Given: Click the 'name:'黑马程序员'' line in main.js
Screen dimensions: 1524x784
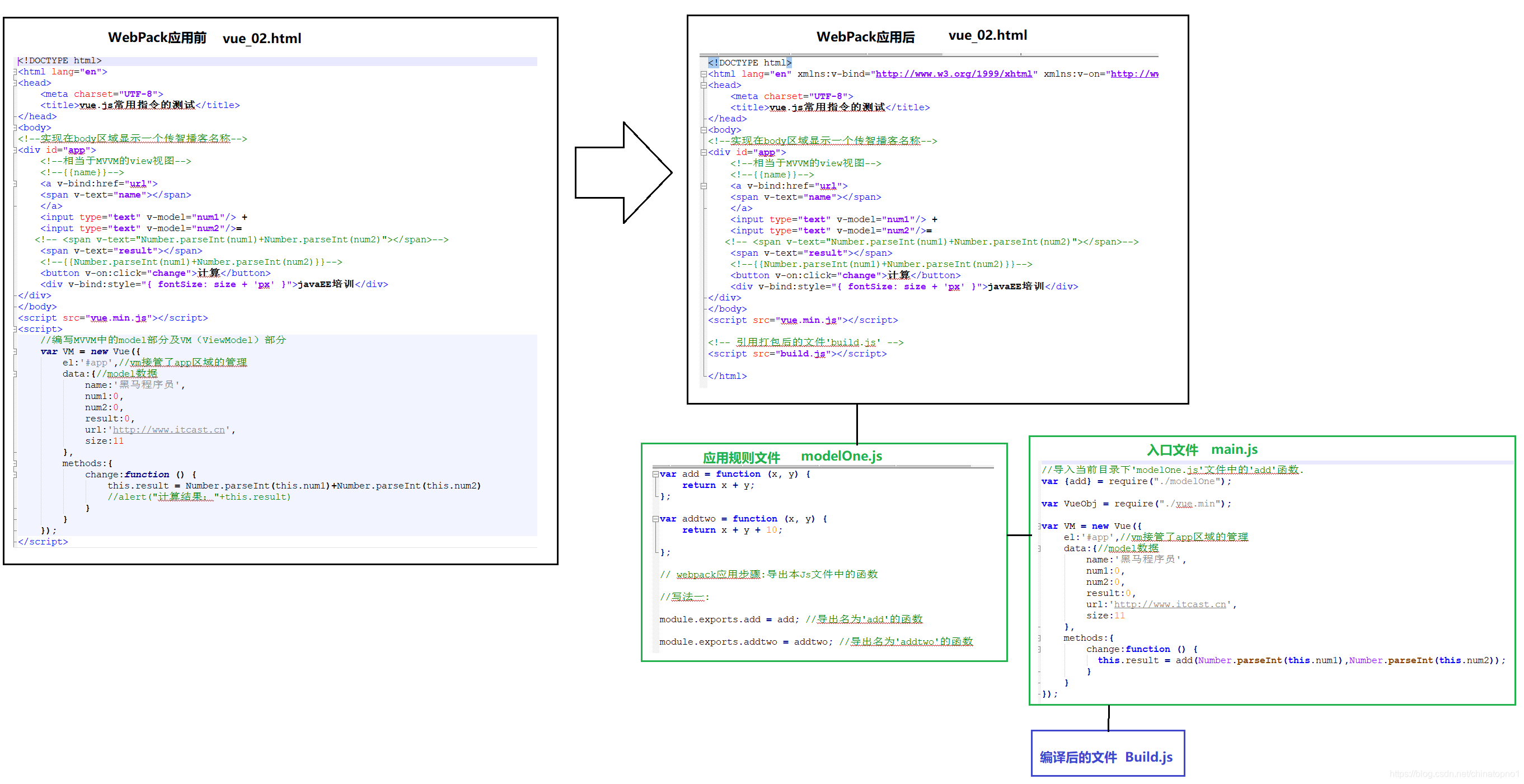Looking at the screenshot, I should pos(1137,560).
